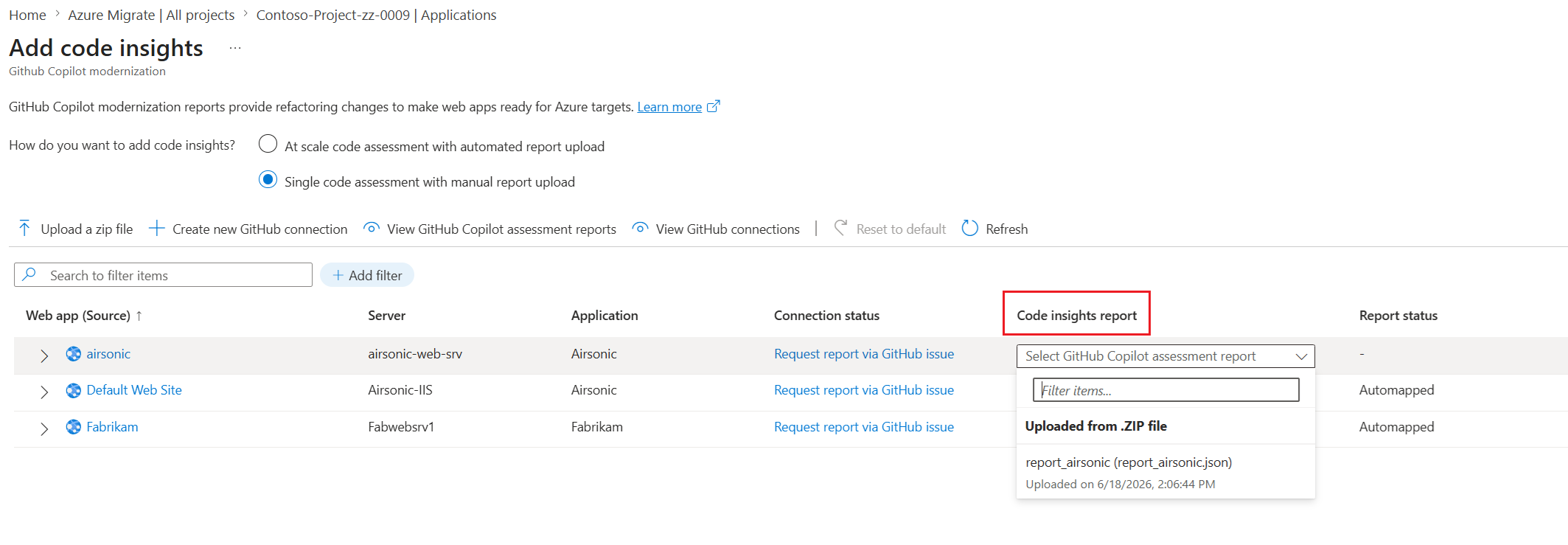Click the Default Web Site globe icon
The width and height of the screenshot is (1568, 545).
coord(74,390)
